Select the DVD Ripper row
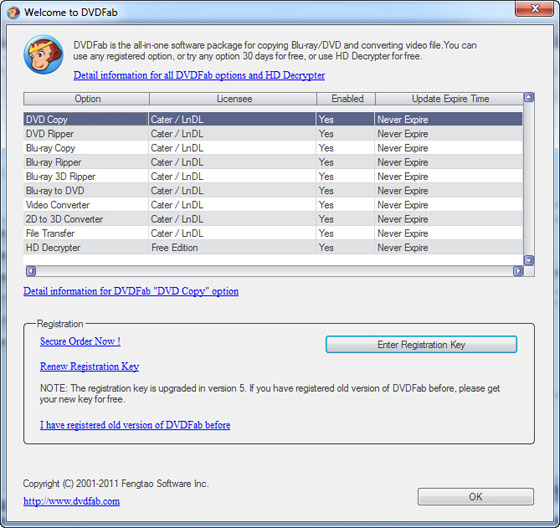 [x=273, y=134]
